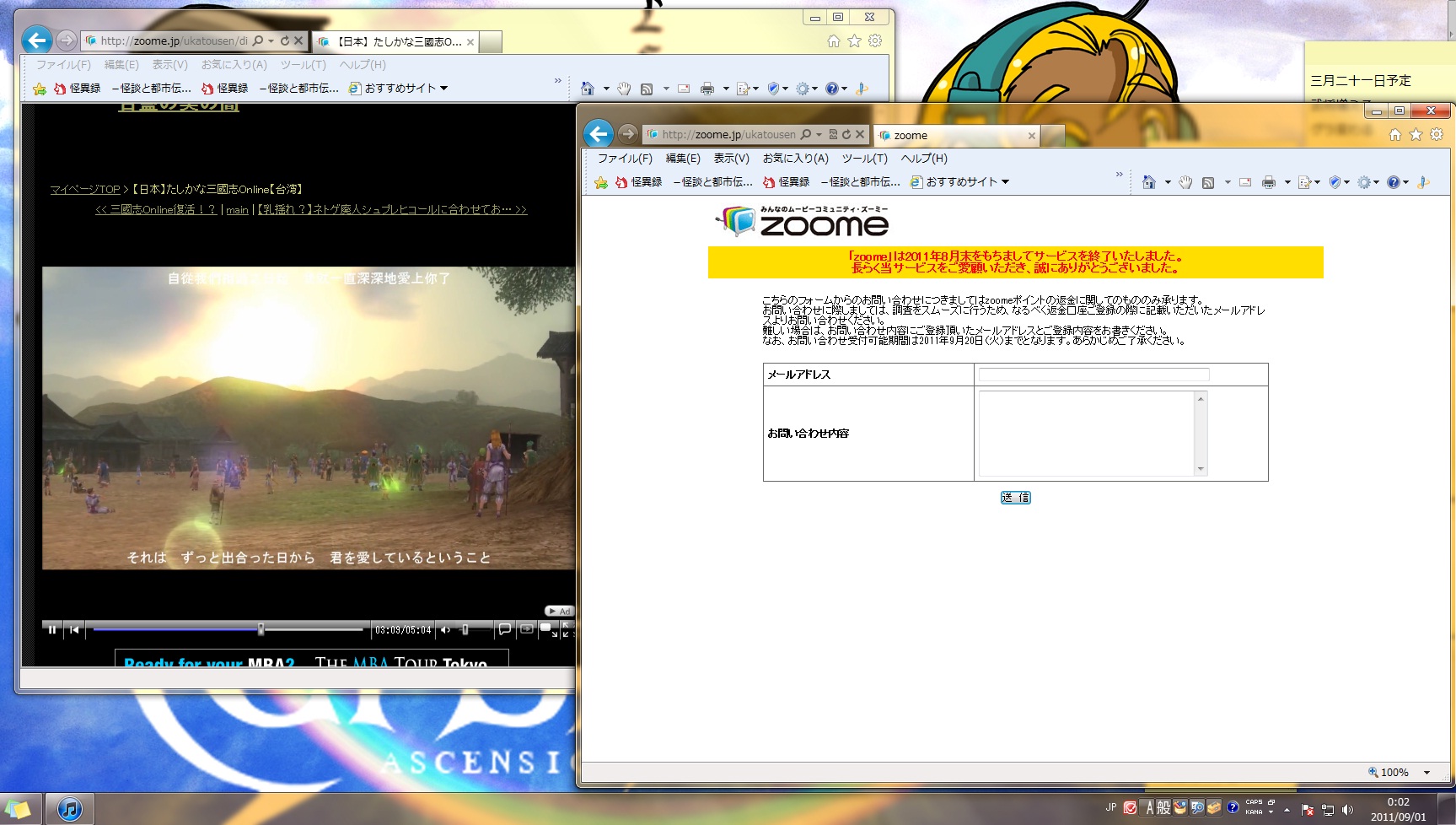Go back in the front zoome window

point(599,133)
